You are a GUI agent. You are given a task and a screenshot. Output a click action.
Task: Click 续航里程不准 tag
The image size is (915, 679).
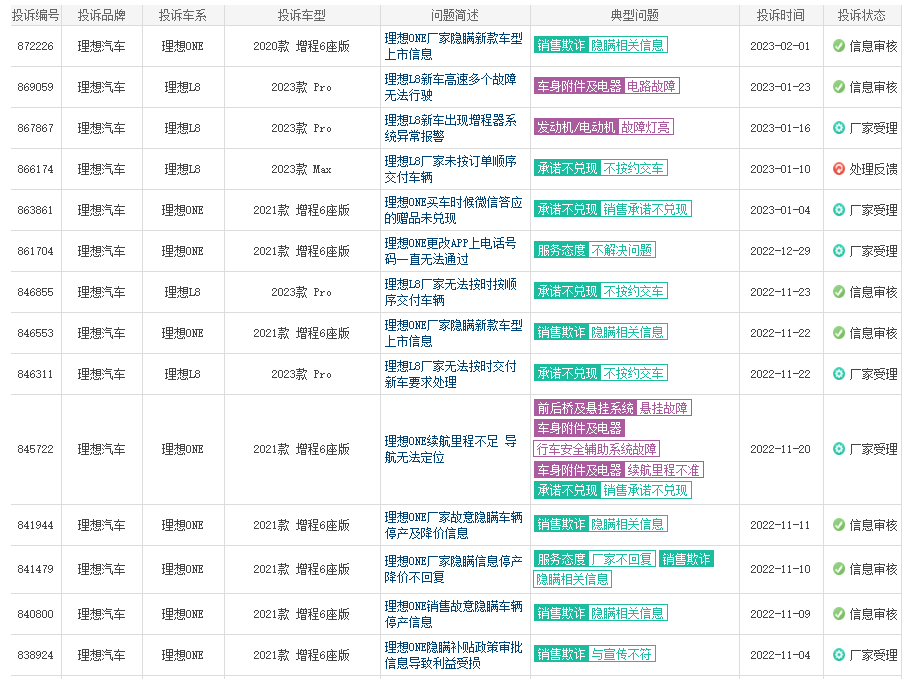click(663, 470)
